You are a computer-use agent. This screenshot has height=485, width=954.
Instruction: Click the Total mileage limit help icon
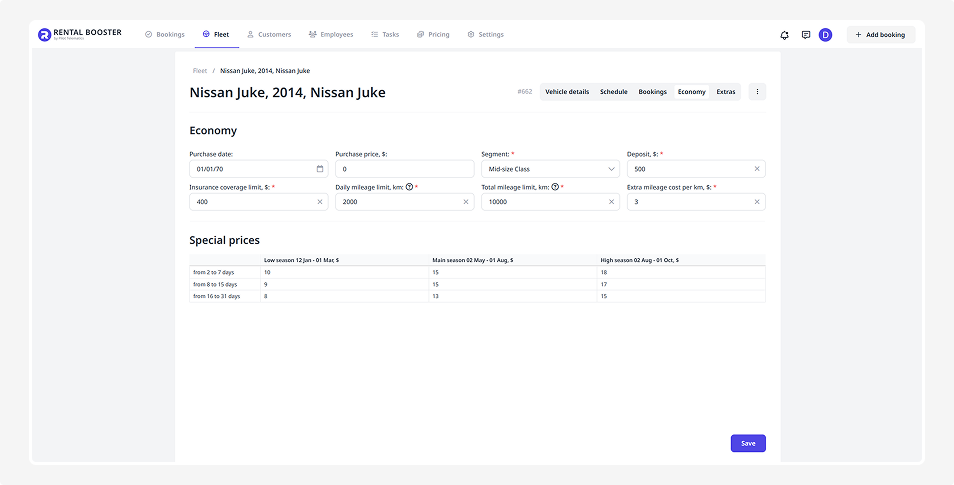point(555,187)
